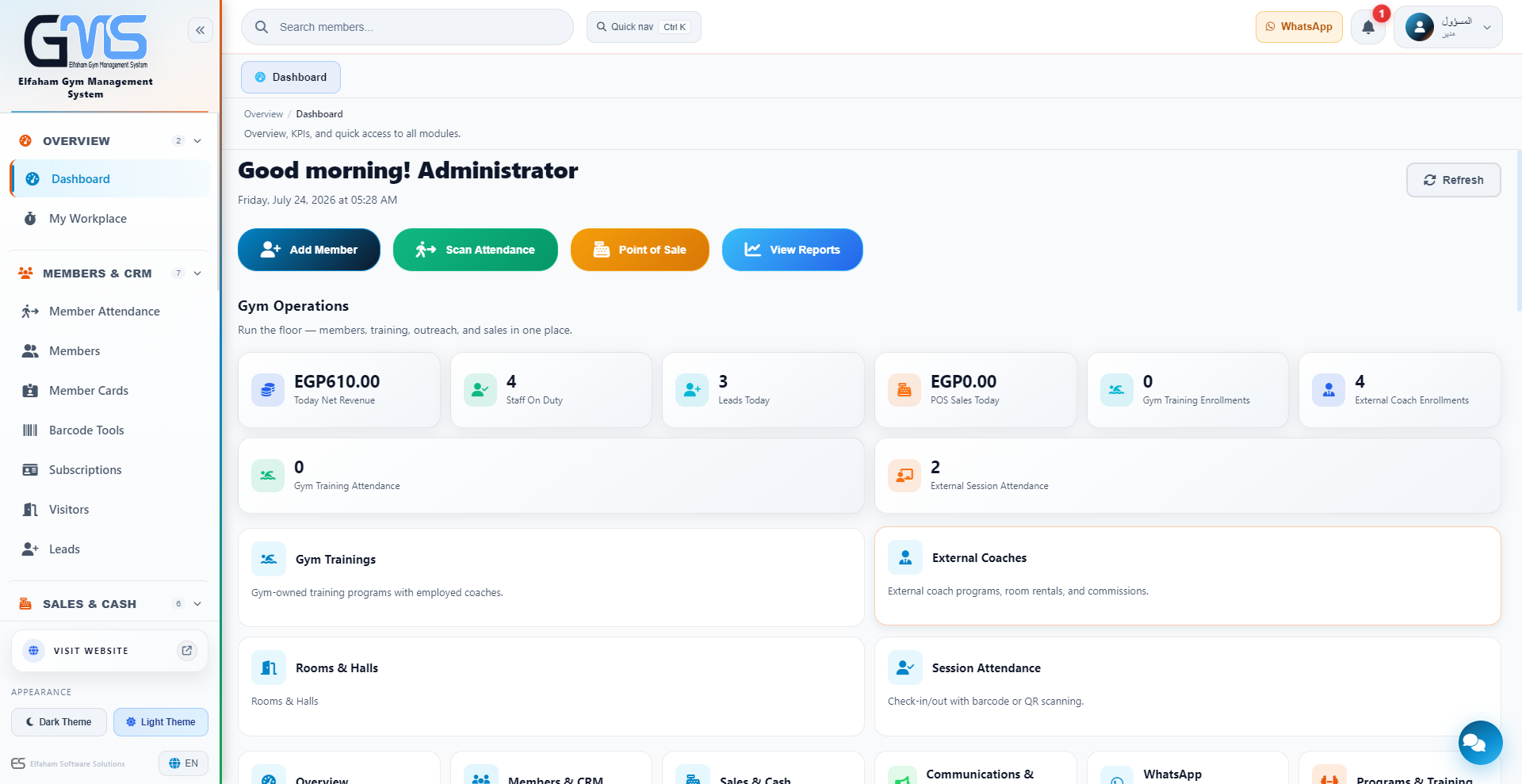
Task: Click the user avatar icon
Action: (1420, 27)
